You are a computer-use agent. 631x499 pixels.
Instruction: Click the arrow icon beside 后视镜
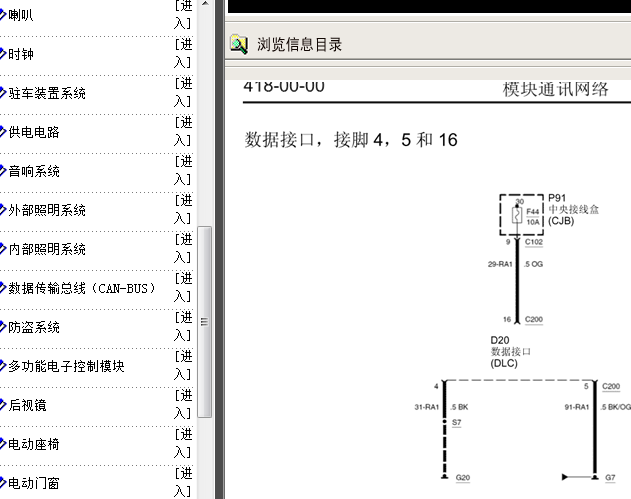pyautogui.click(x=3, y=406)
